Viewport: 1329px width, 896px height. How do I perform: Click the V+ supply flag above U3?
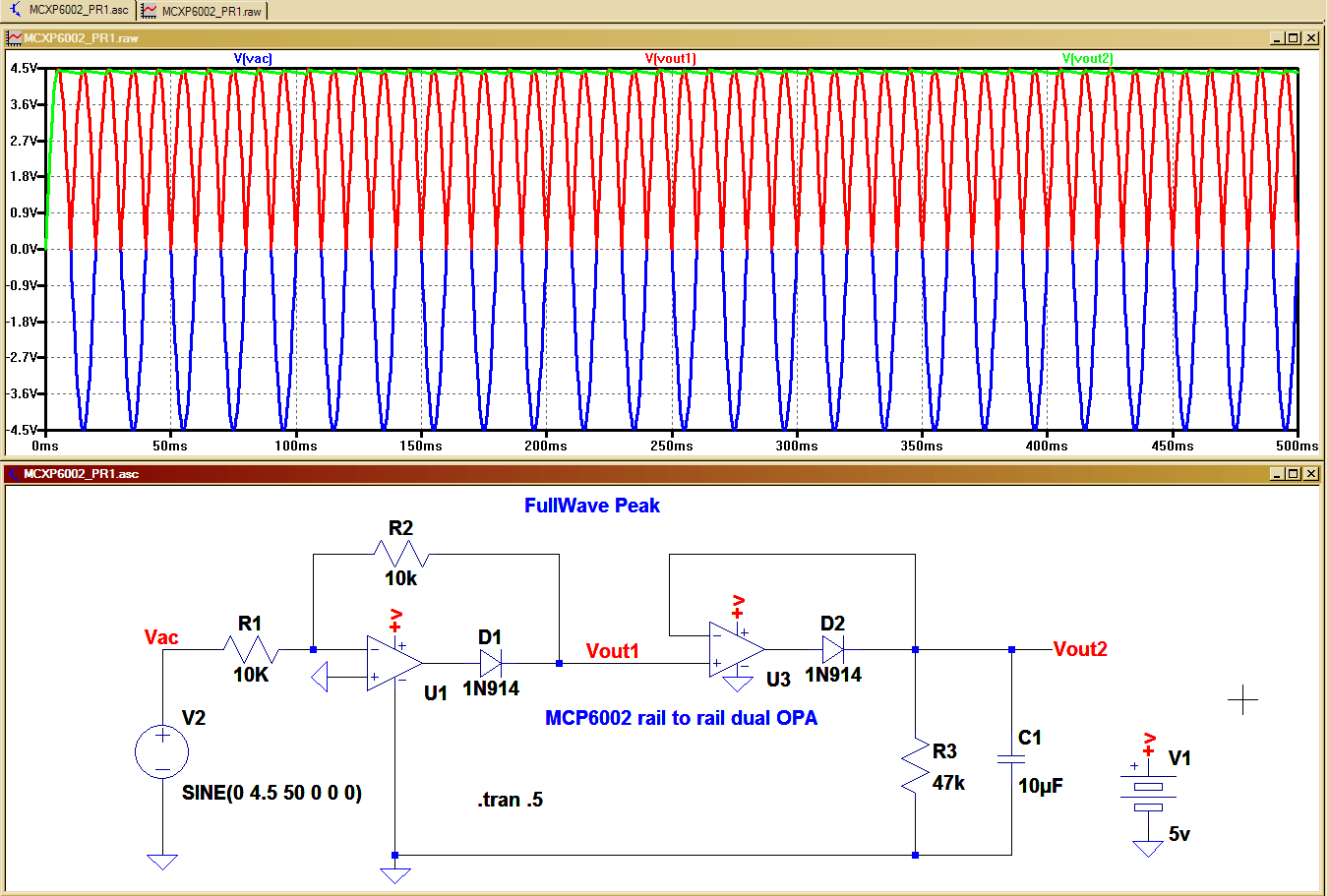738,607
